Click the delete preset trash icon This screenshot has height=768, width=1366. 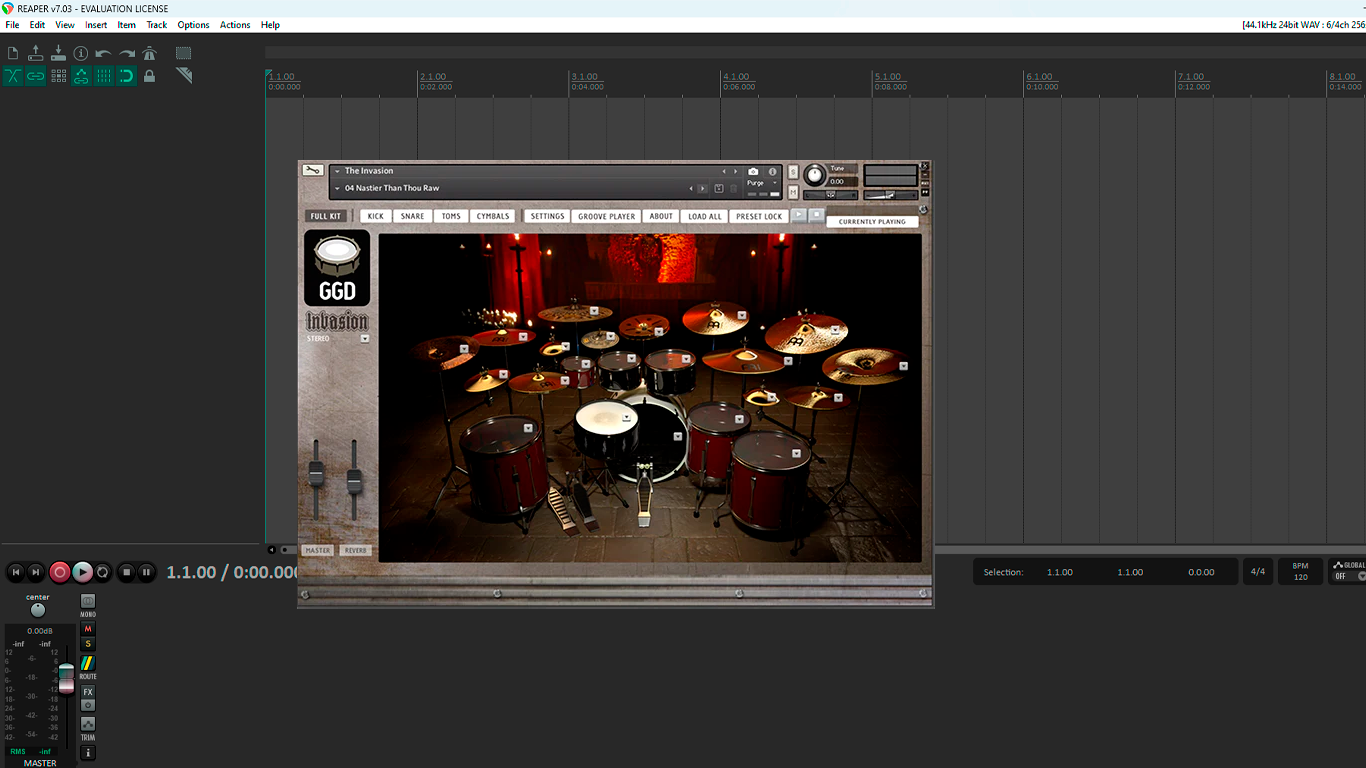point(733,188)
